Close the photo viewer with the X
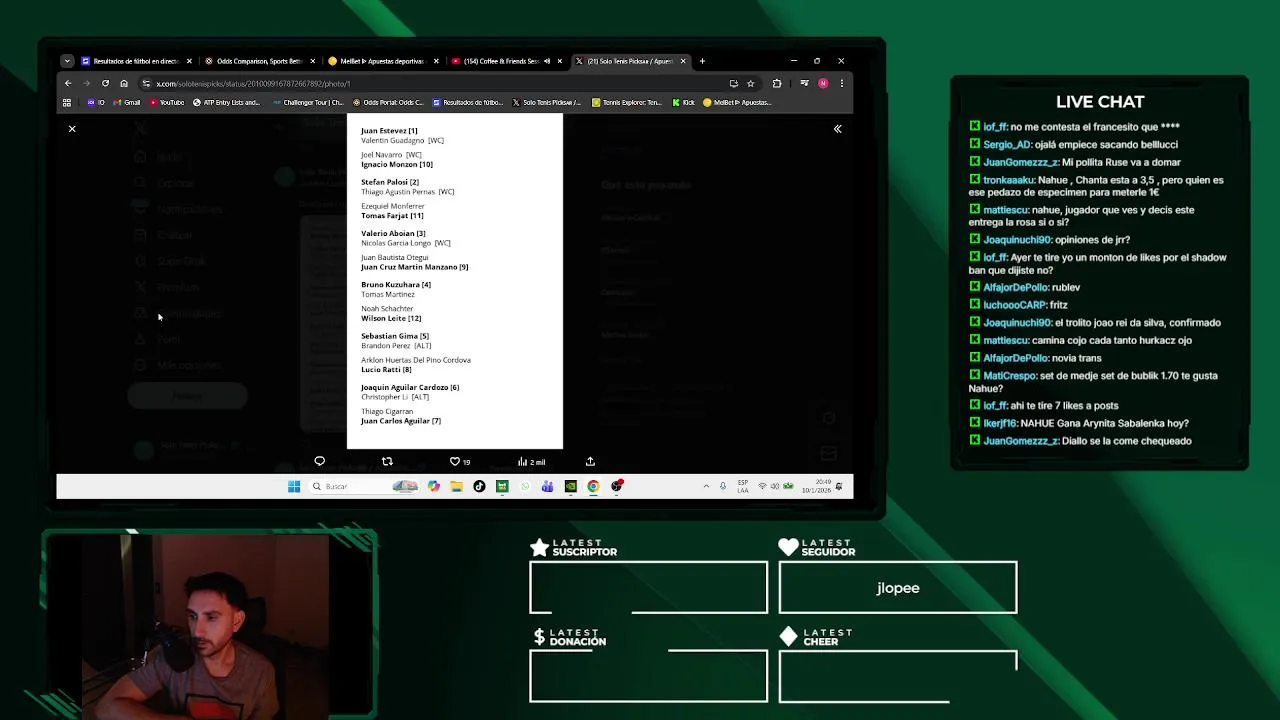Viewport: 1280px width, 720px height. coord(72,129)
